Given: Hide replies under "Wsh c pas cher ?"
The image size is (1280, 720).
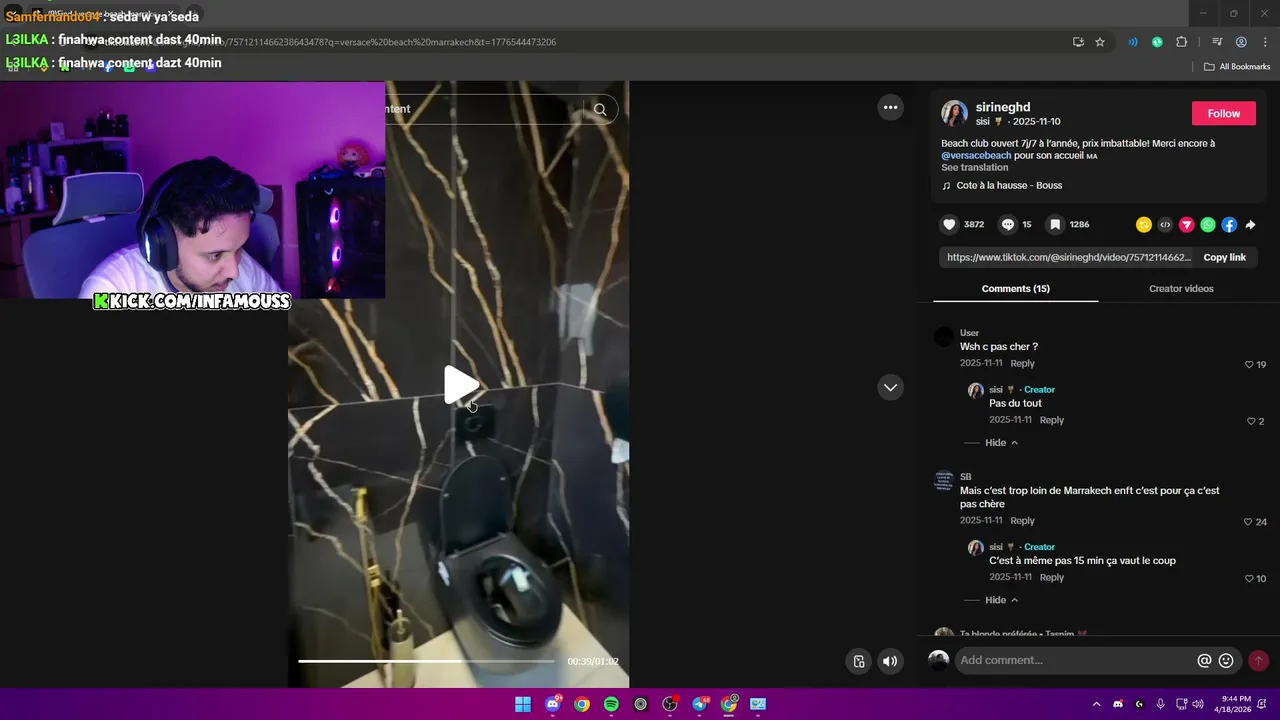Looking at the screenshot, I should click(1001, 443).
